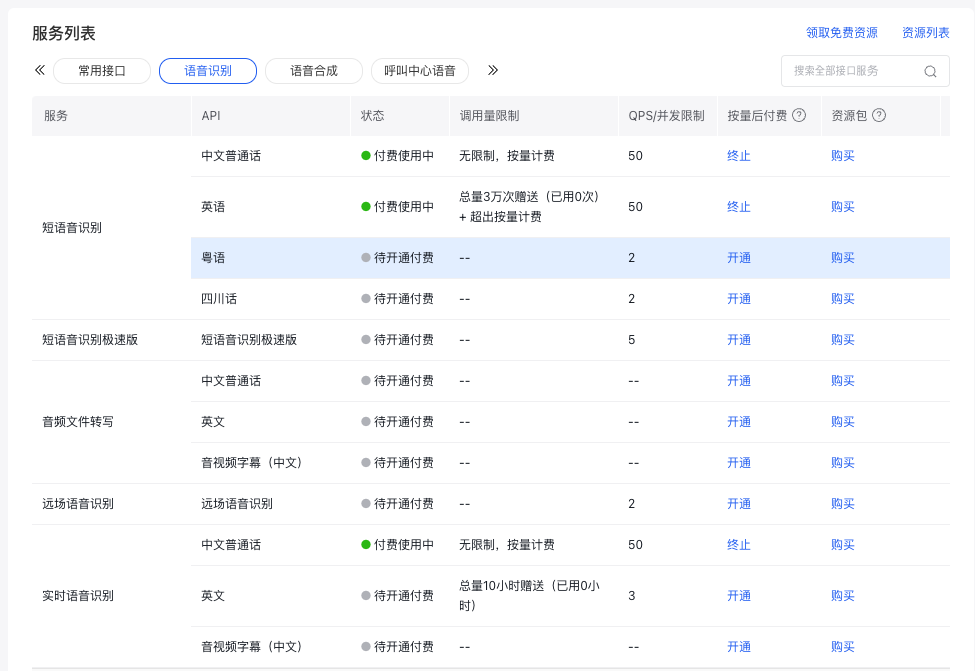This screenshot has height=671, width=975.
Task: Click 开通 for 实时语音识别 英文
Action: pos(739,596)
